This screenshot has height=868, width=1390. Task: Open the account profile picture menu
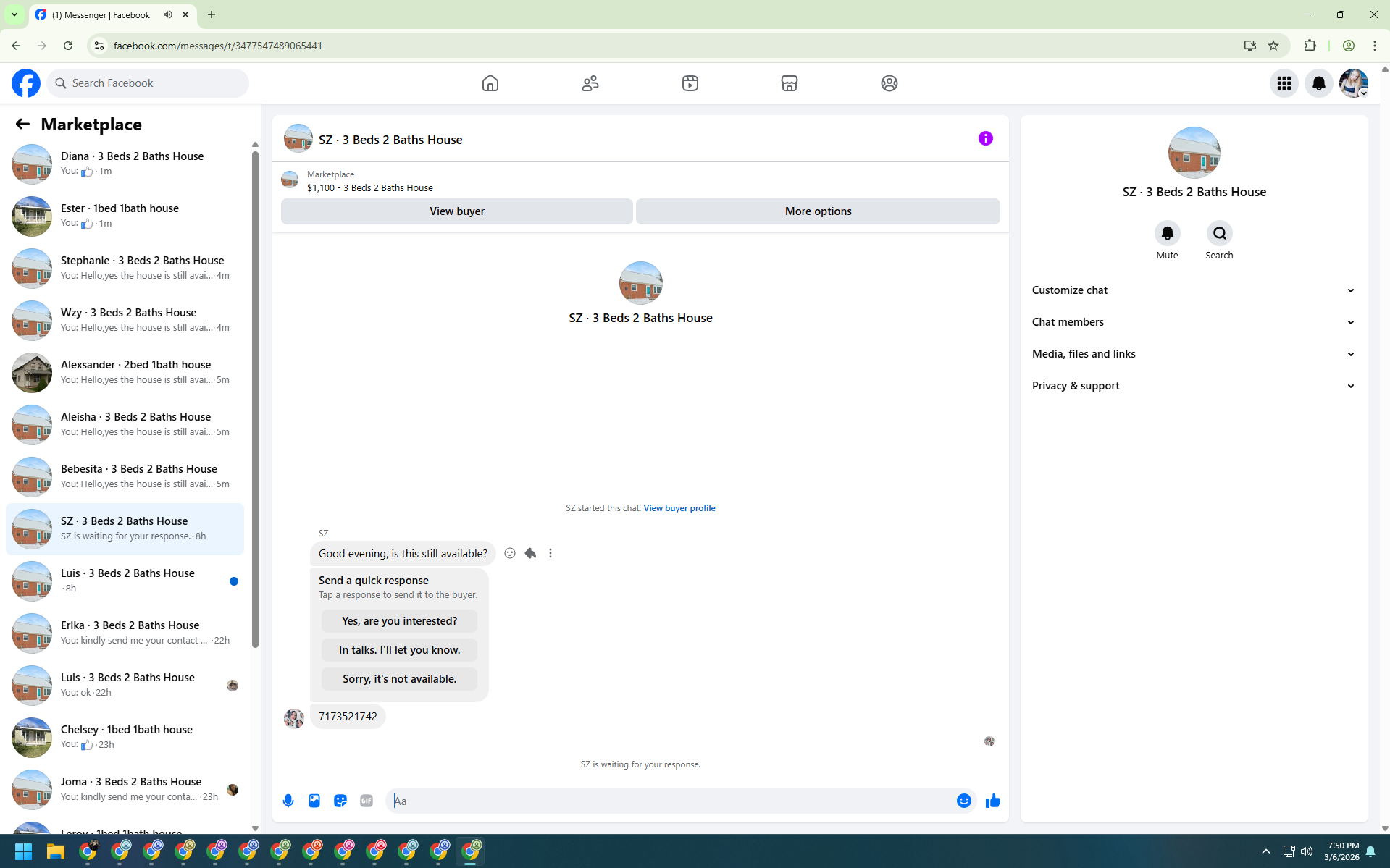click(1354, 83)
